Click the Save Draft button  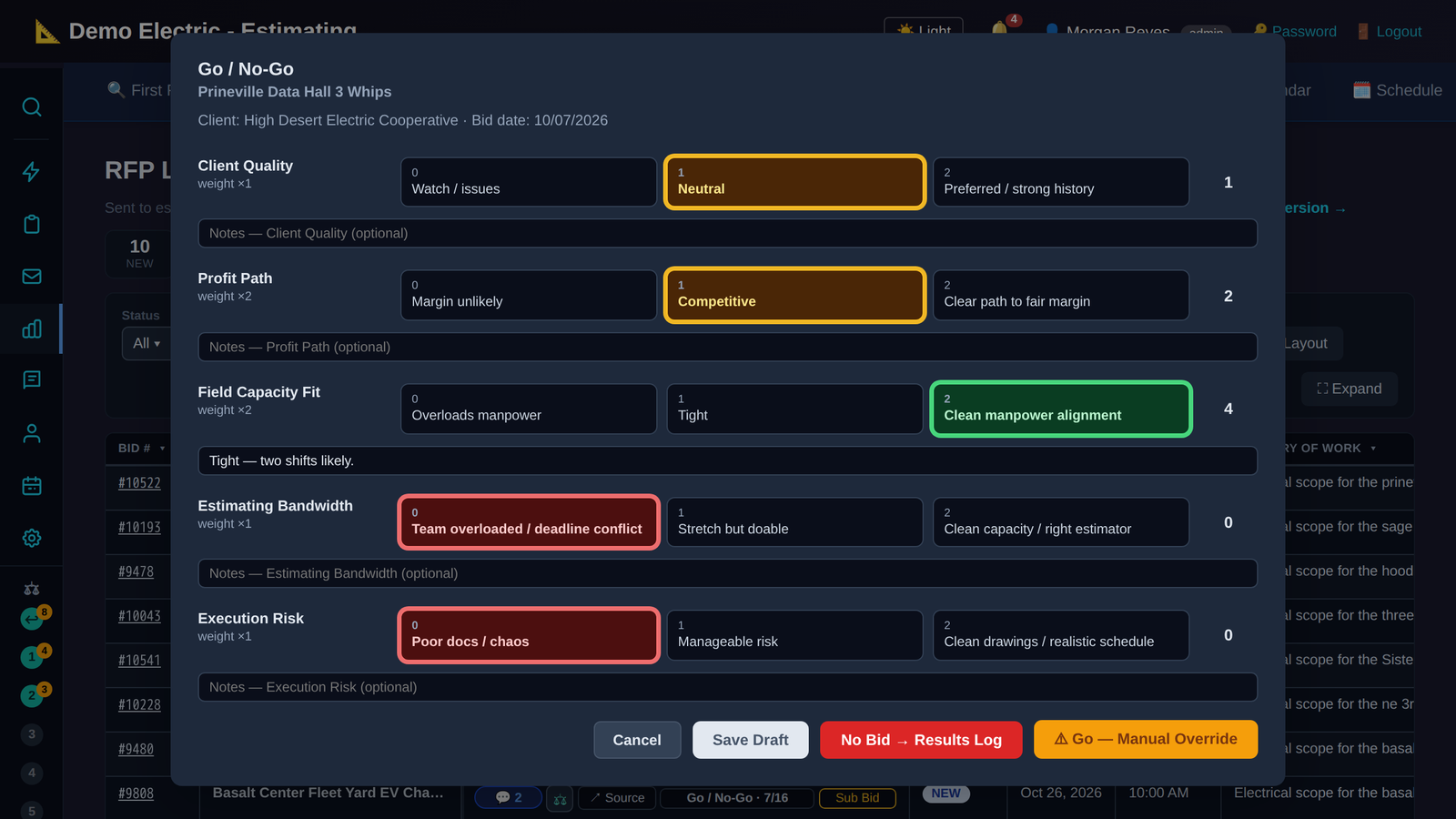[750, 740]
